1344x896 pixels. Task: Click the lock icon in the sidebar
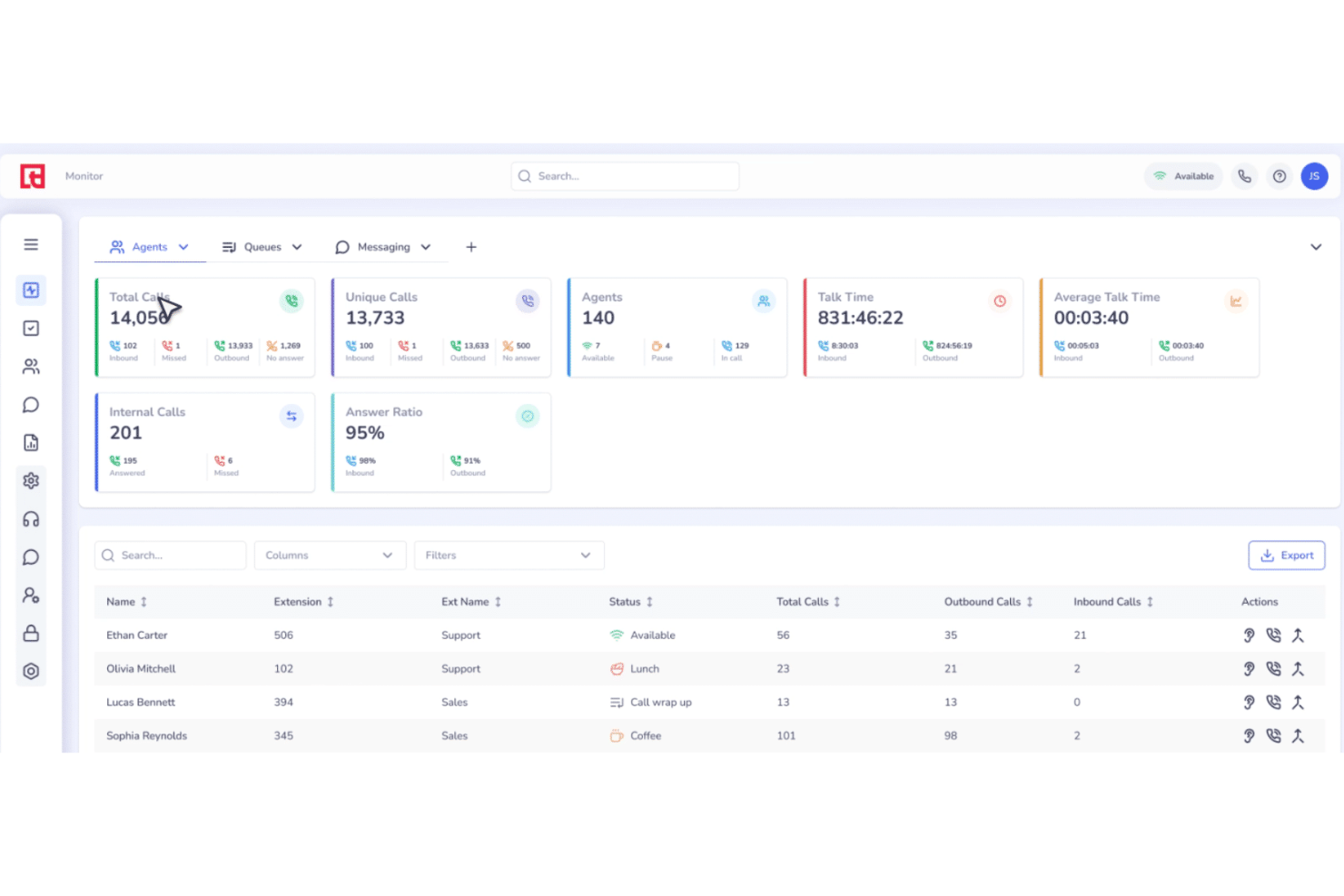pyautogui.click(x=31, y=633)
